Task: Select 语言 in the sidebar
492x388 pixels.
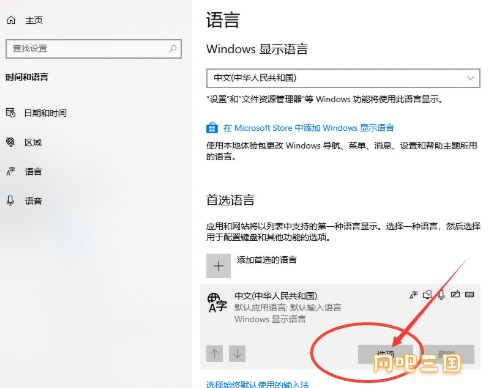Action: [x=33, y=172]
